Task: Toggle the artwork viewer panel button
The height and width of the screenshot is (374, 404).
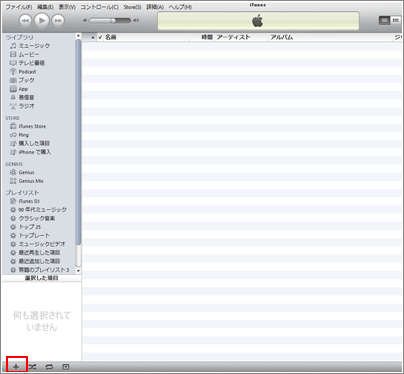Action: coord(66,367)
